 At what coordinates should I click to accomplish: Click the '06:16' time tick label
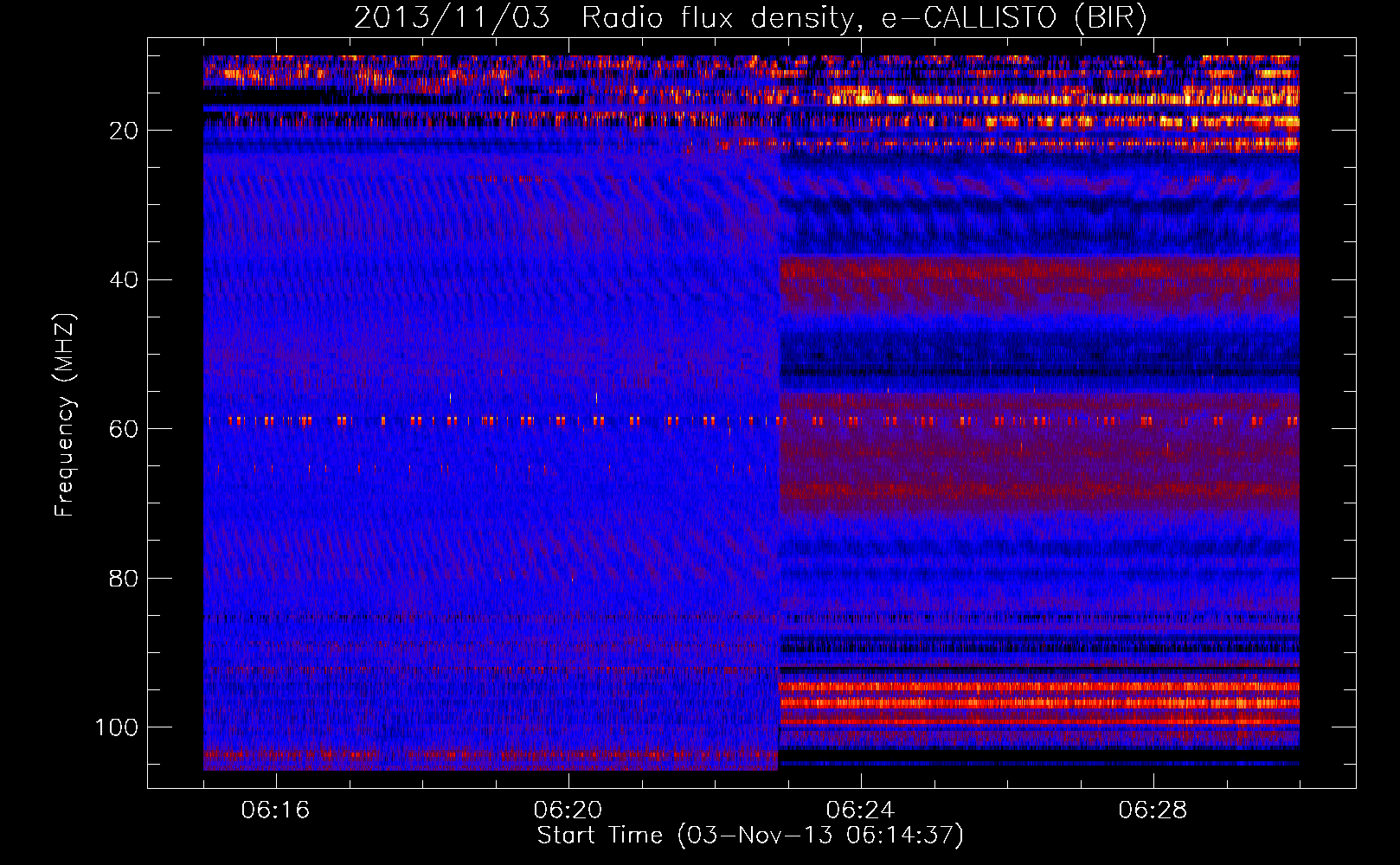click(275, 811)
